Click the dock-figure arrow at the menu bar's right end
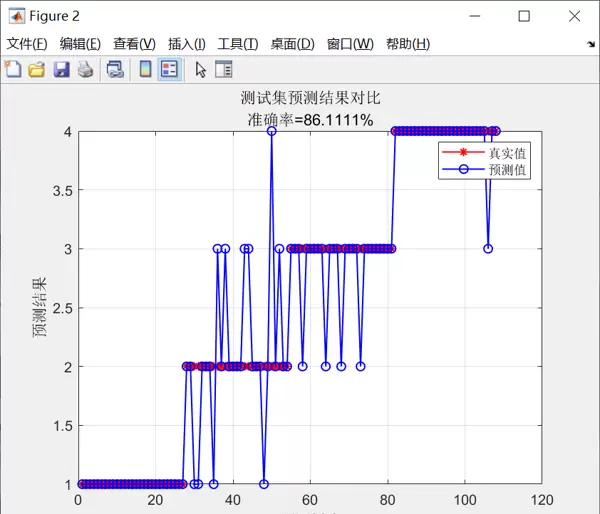Image resolution: width=600 pixels, height=514 pixels. (x=590, y=45)
